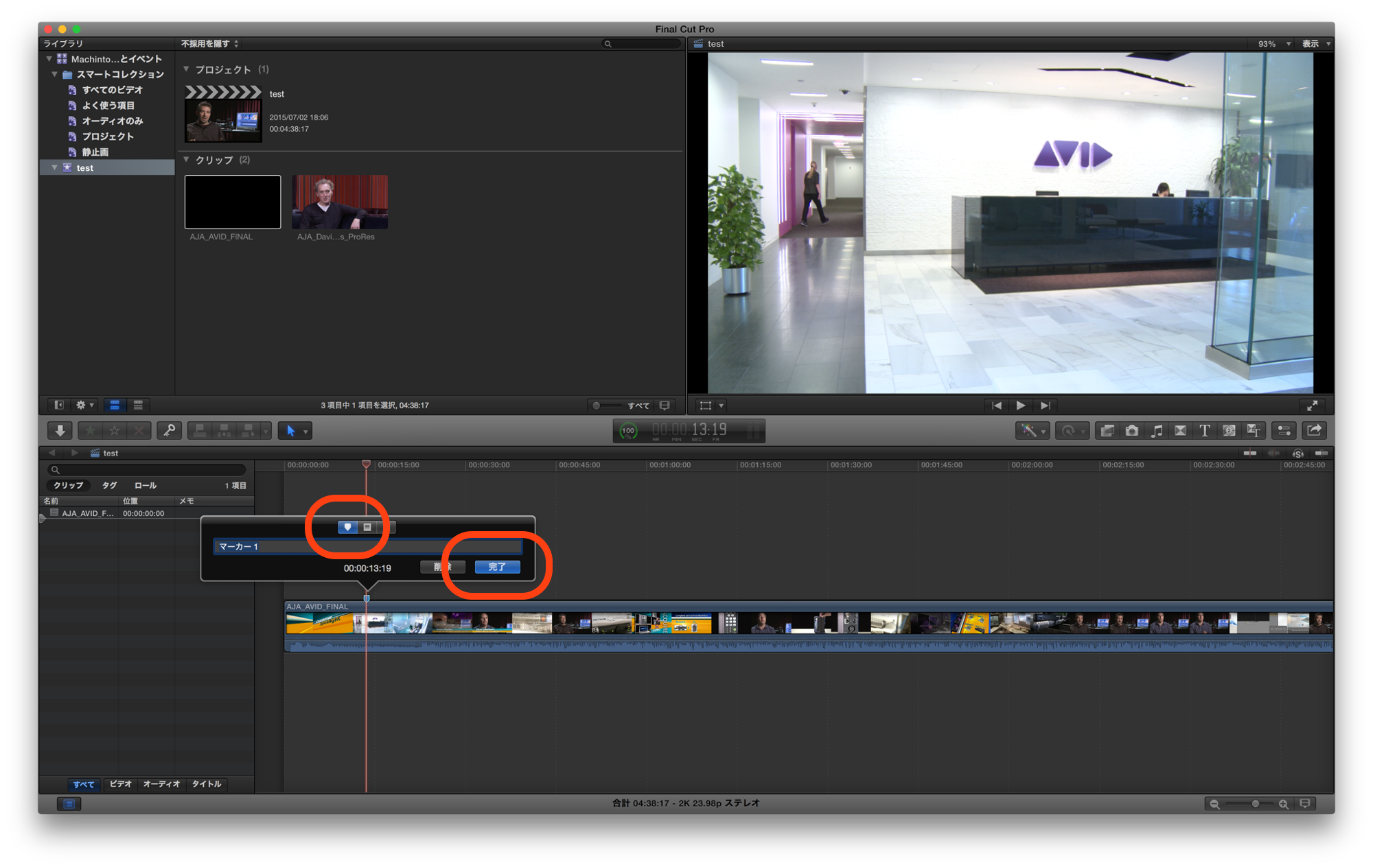Toggle the Solo S button
1373x868 pixels.
(1298, 453)
